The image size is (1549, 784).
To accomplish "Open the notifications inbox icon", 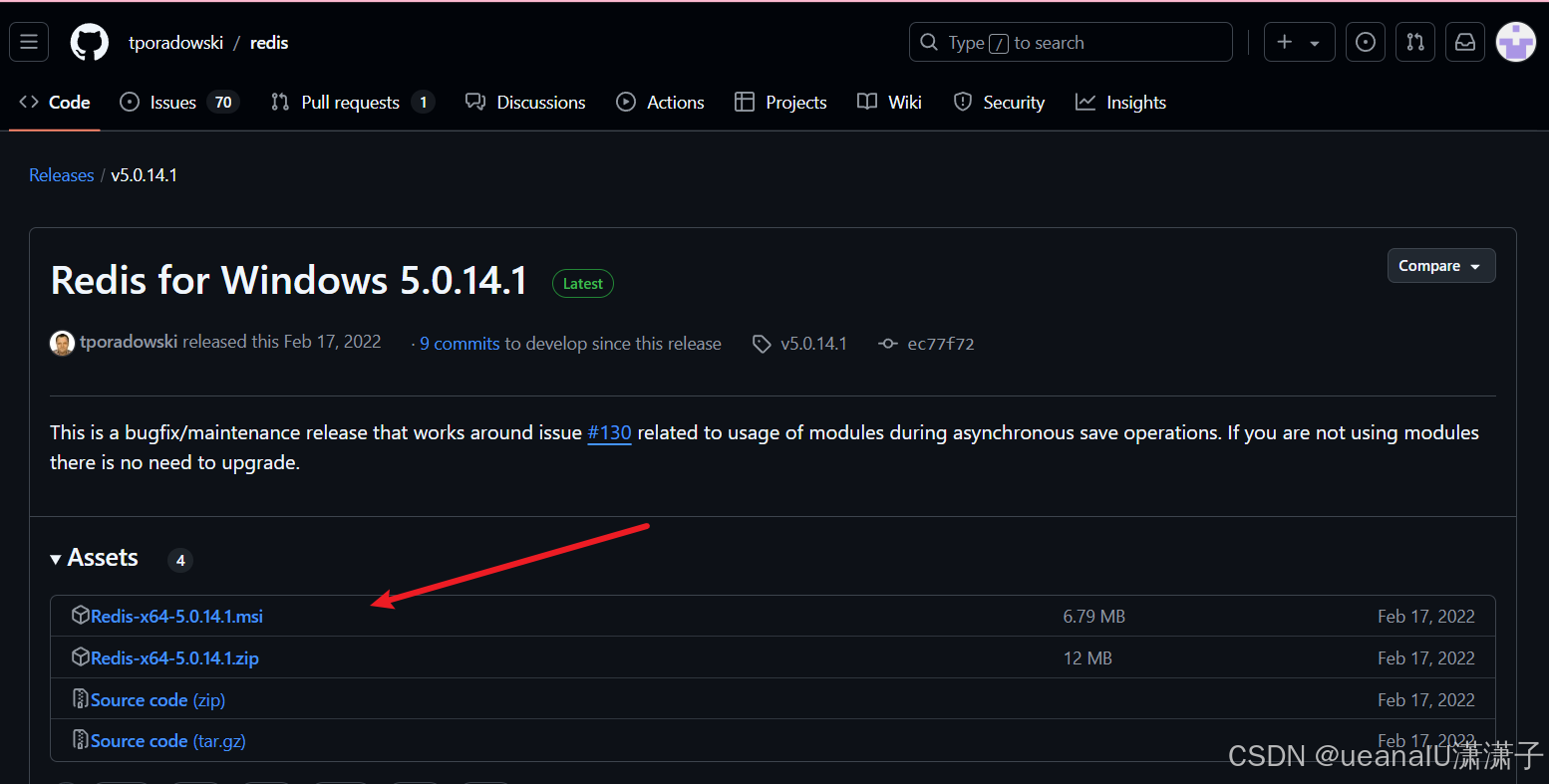I will pos(1465,42).
